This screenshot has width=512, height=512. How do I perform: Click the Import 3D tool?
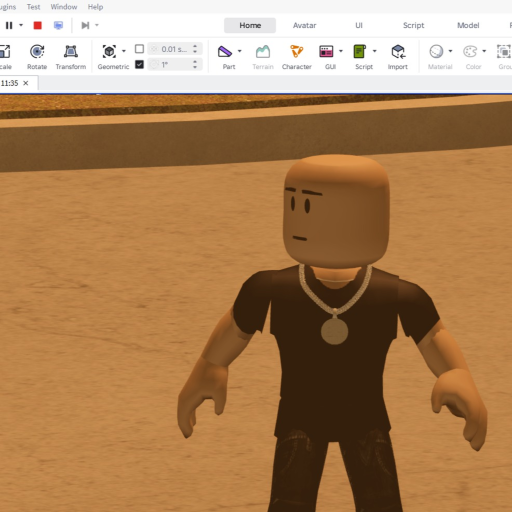point(398,57)
